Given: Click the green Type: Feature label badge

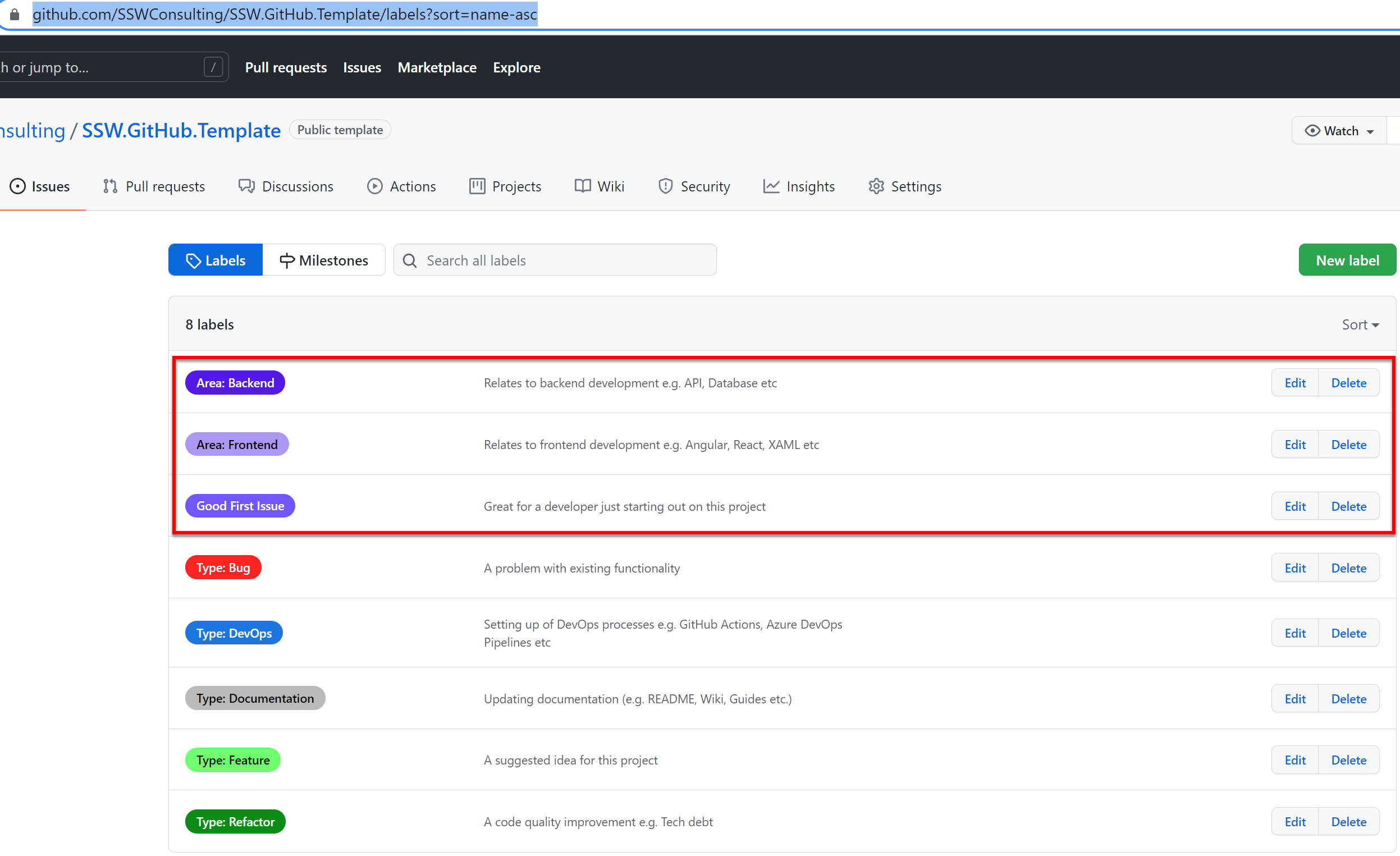Looking at the screenshot, I should click(x=233, y=761).
